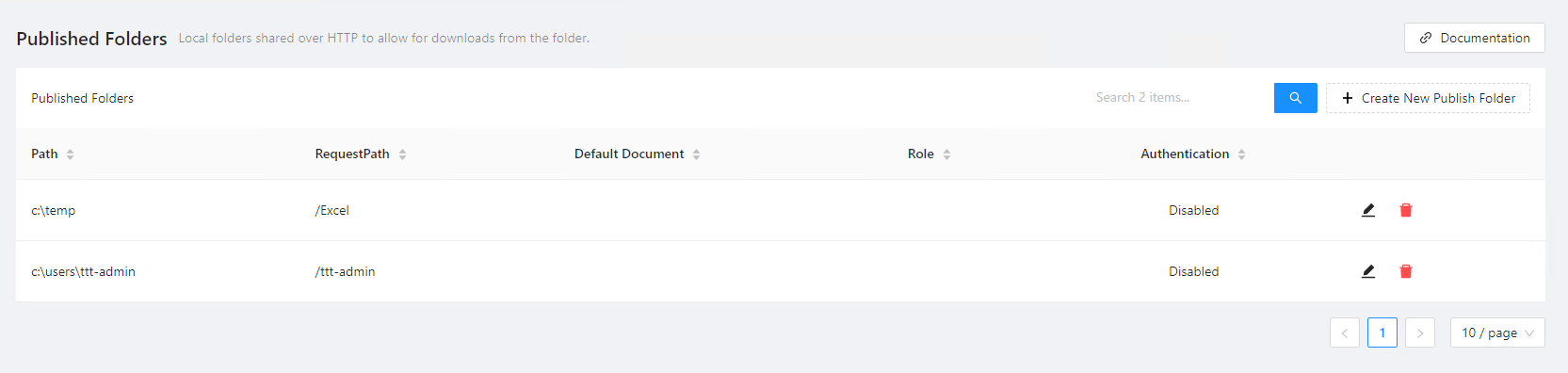Viewport: 1568px width, 373px height.
Task: Open the 10 / page size dropdown
Action: pos(1497,332)
